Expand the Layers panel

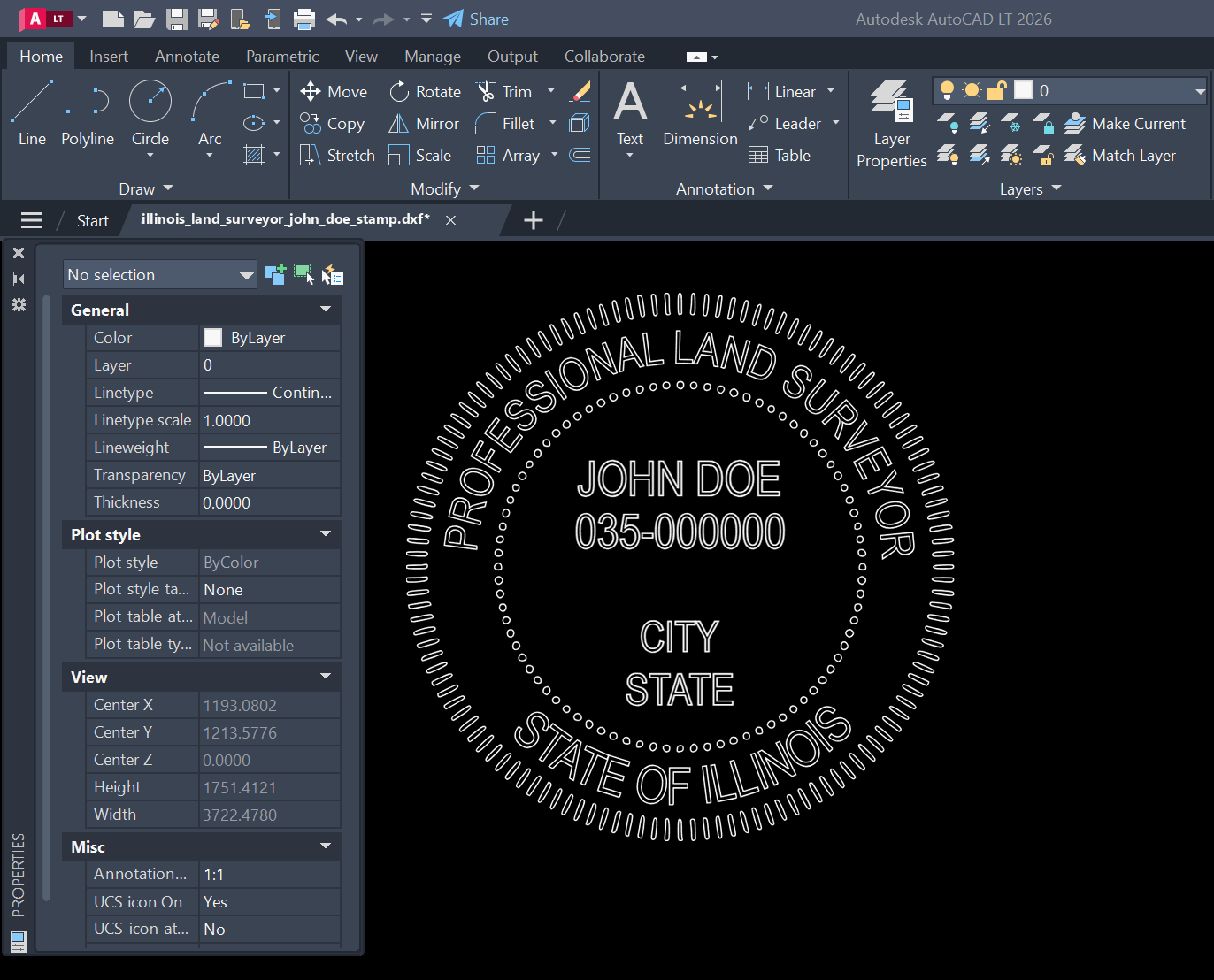pyautogui.click(x=1030, y=188)
